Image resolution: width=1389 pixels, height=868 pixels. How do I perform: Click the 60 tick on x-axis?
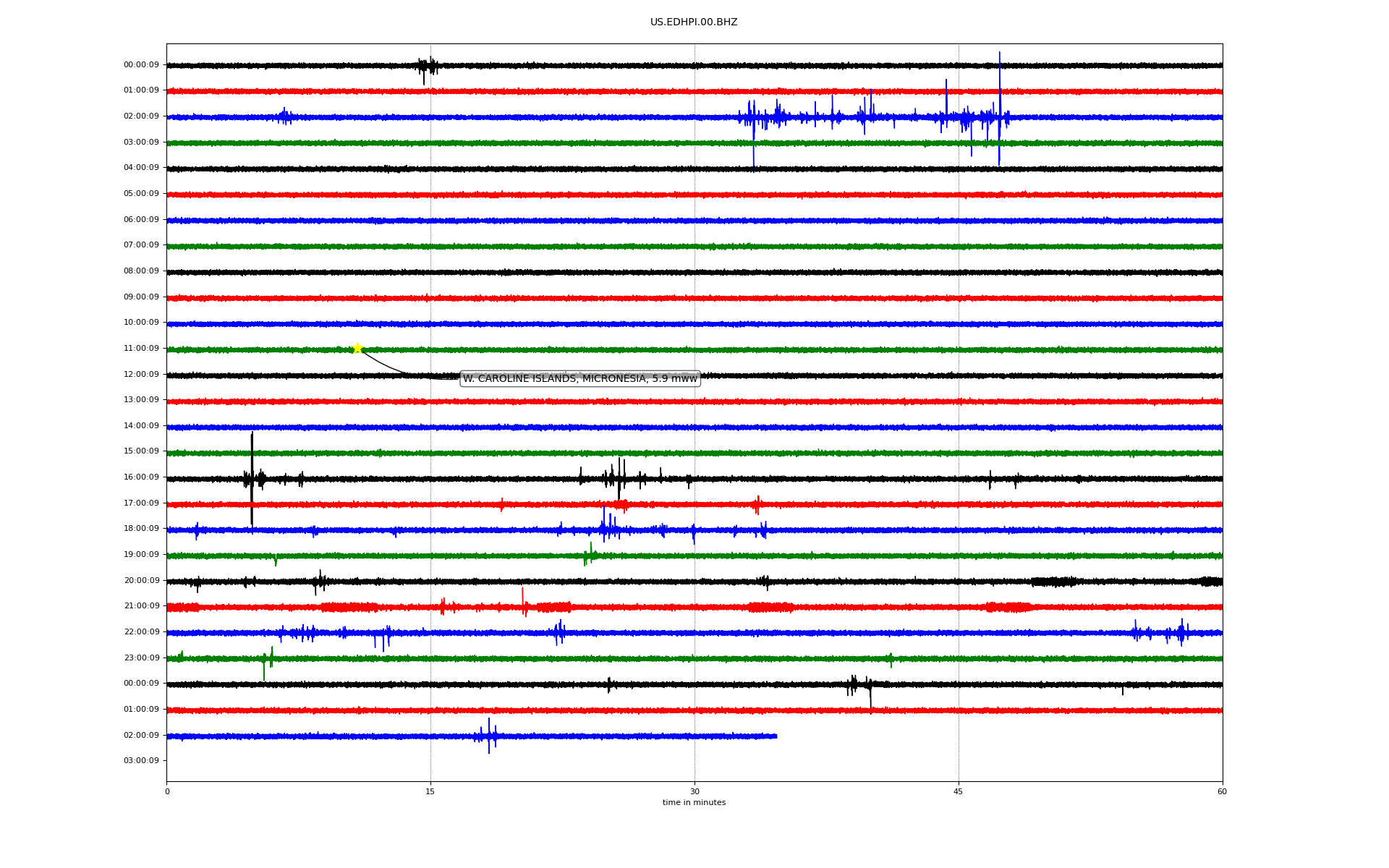click(1222, 791)
